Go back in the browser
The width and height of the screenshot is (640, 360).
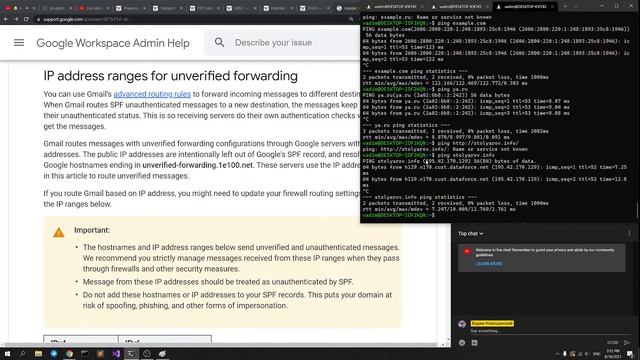click(x=6, y=19)
